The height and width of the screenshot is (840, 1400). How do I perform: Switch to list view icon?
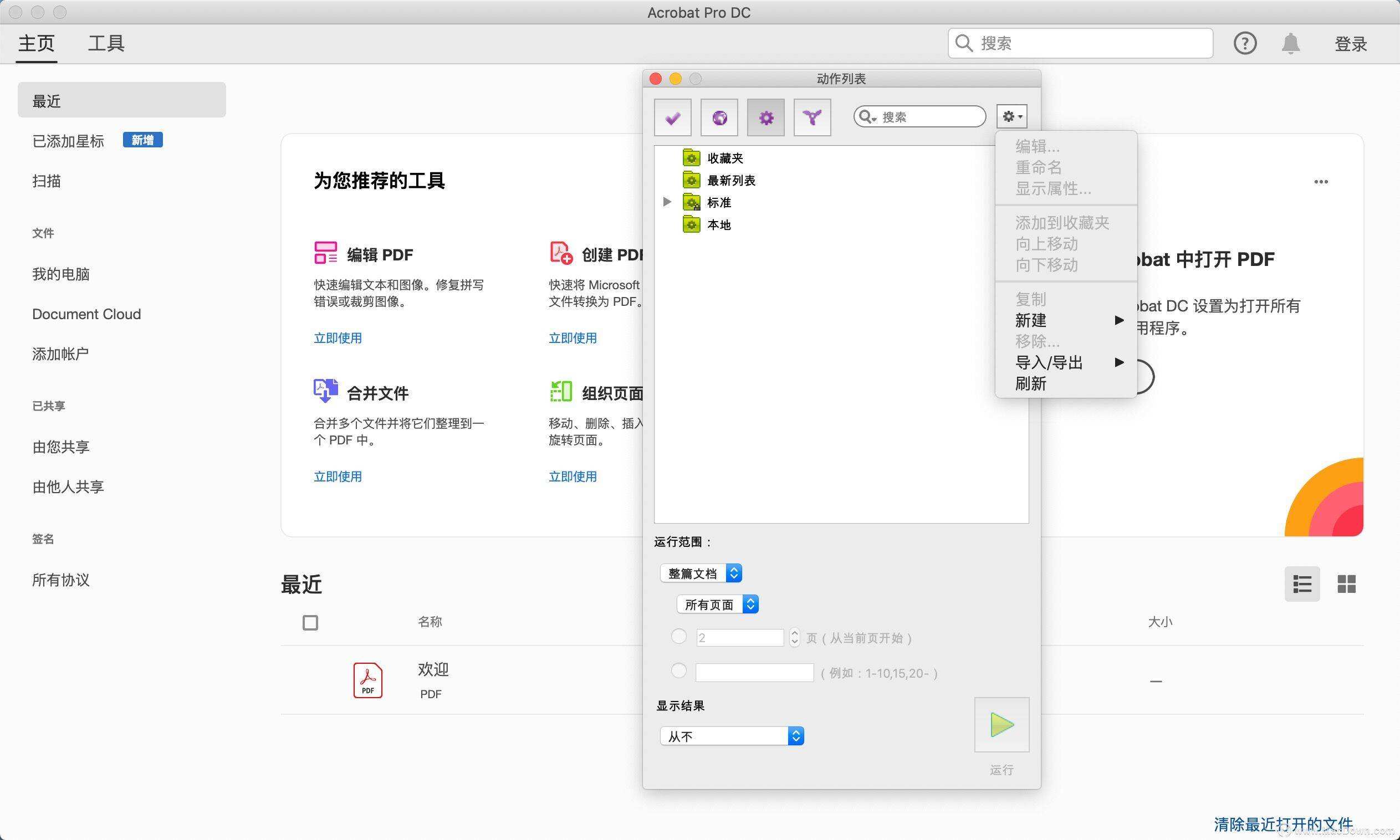[x=1302, y=583]
